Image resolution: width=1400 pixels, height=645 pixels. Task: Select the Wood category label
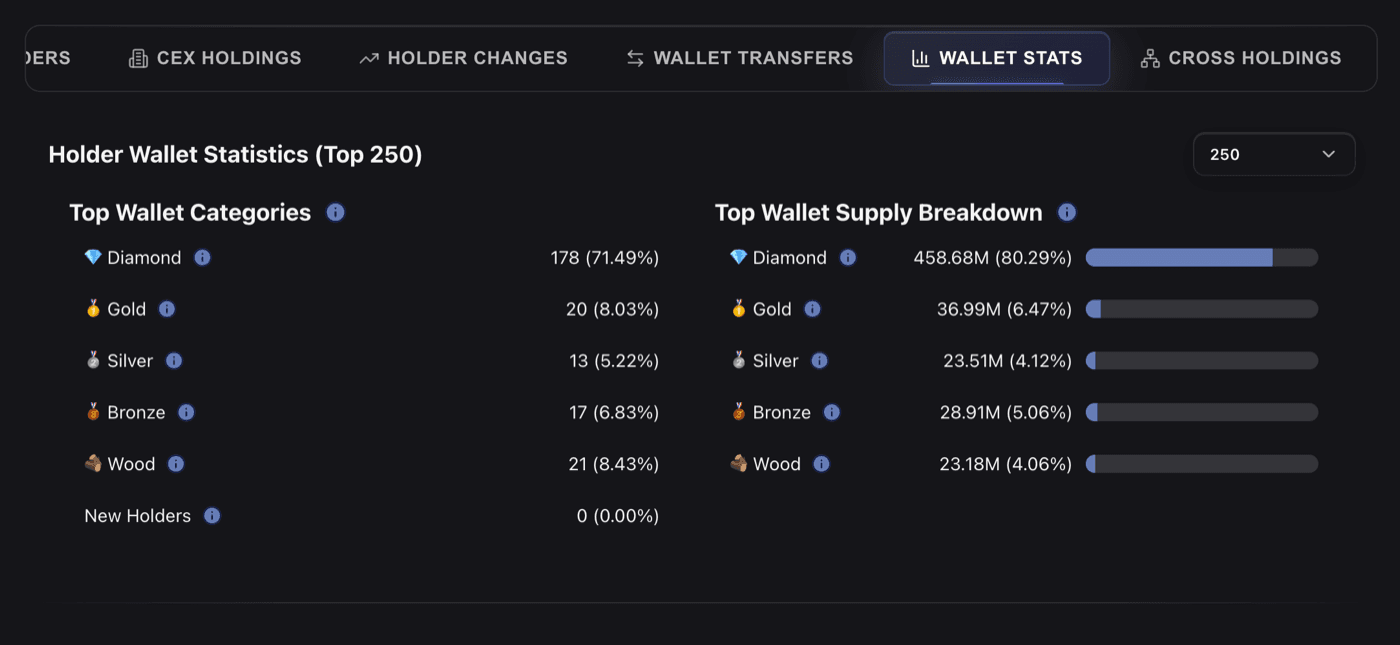tap(130, 464)
